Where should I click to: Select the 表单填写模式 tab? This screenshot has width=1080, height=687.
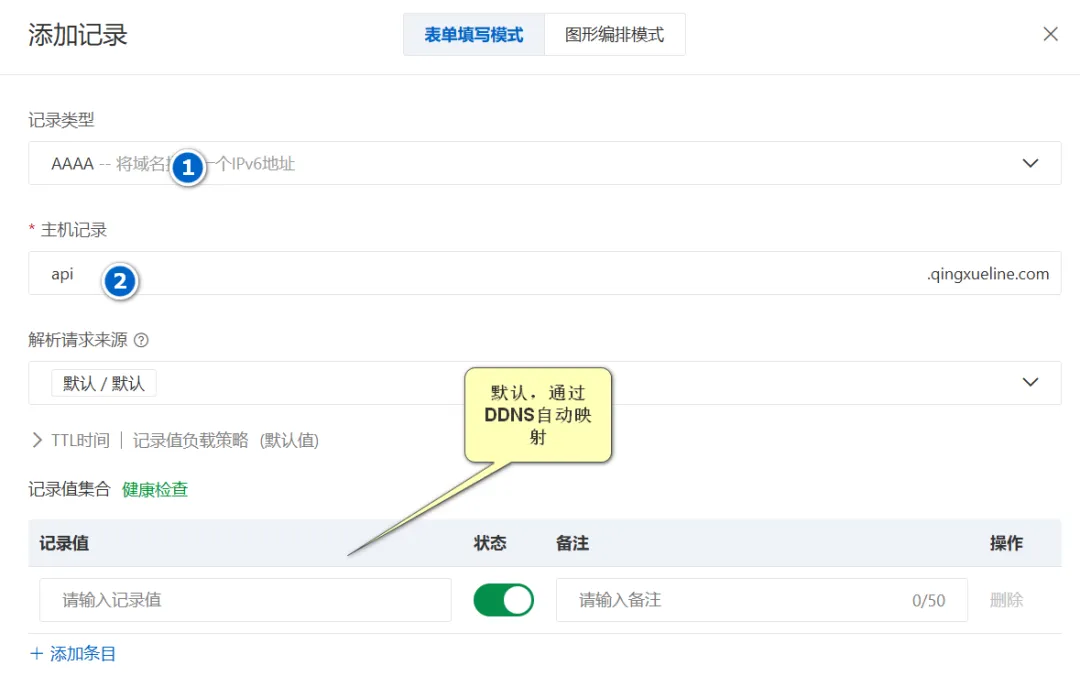[473, 33]
